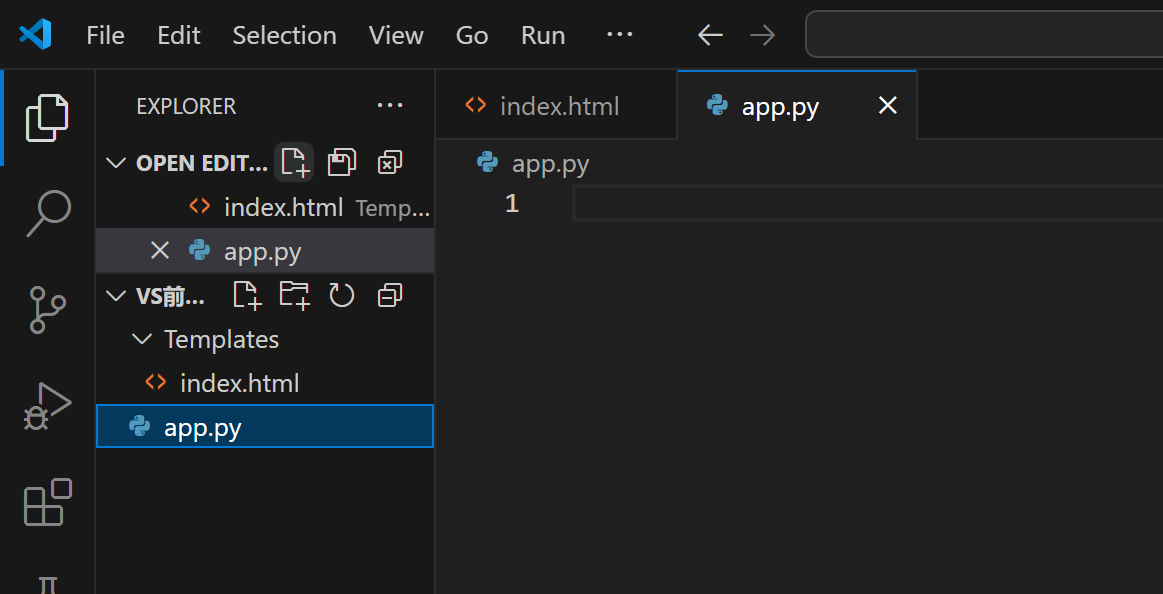Refresh the Explorer file tree
This screenshot has height=594, width=1163.
[342, 295]
